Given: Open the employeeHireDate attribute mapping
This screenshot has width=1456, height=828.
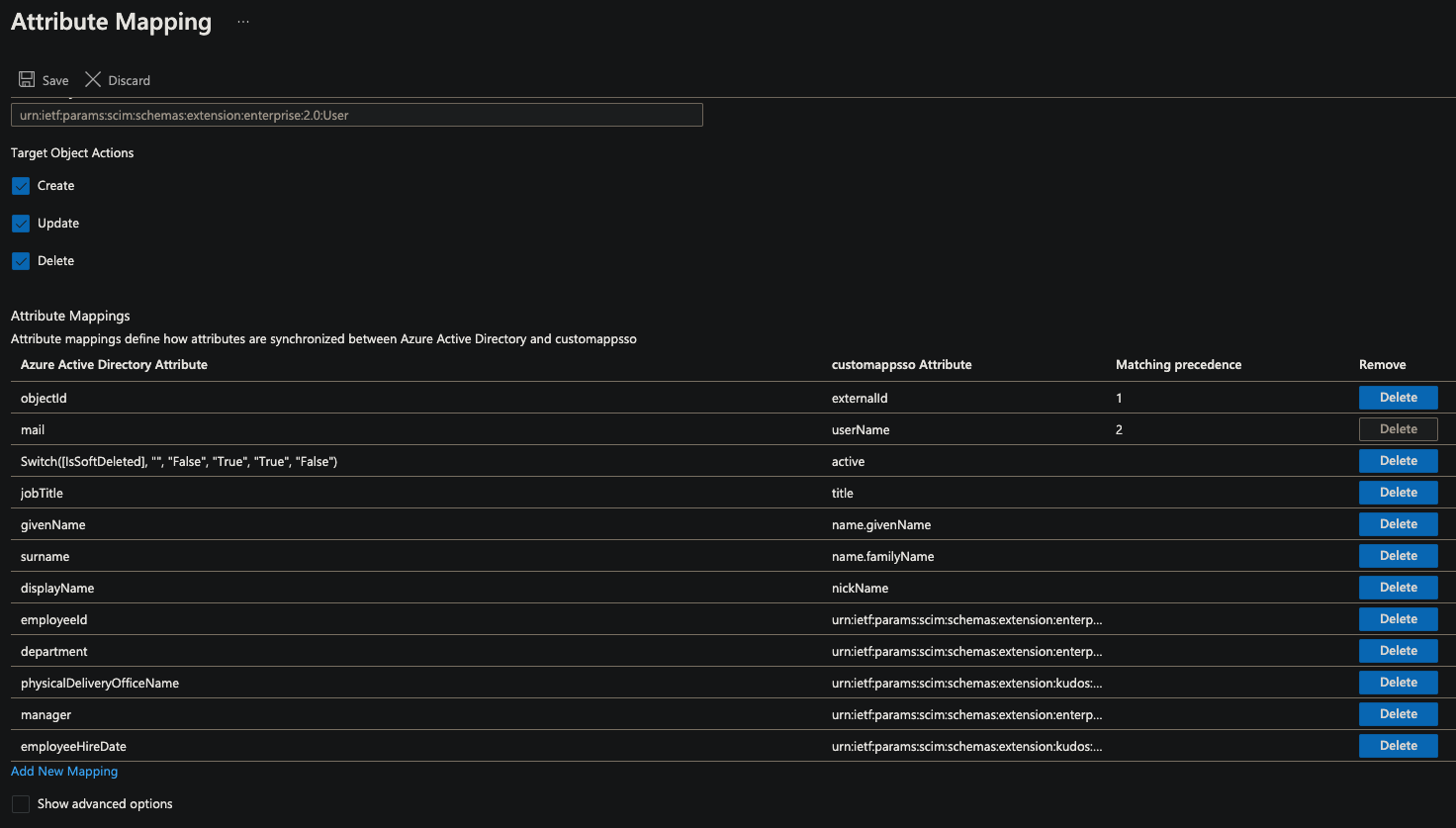Looking at the screenshot, I should pos(73,747).
